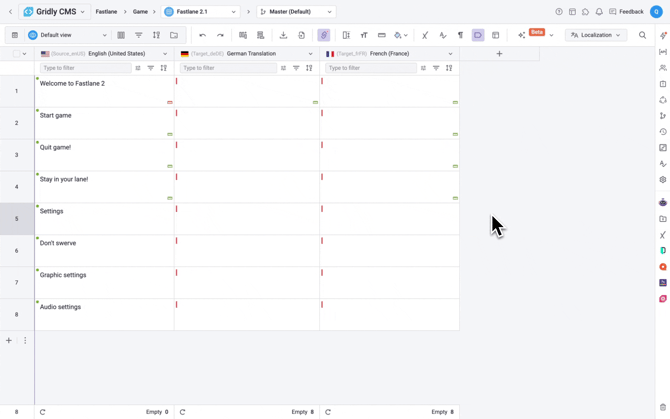Click the Feedback button

(x=626, y=12)
